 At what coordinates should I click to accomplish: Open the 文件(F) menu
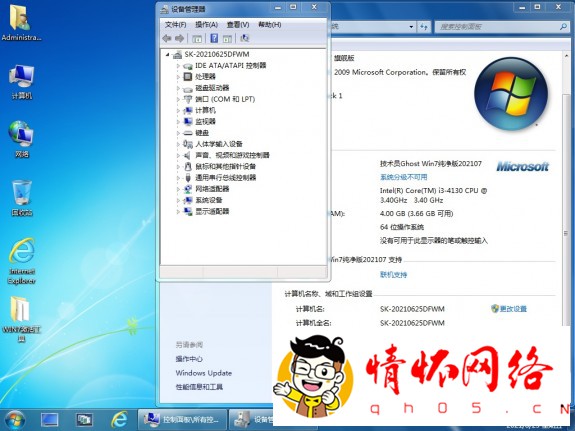point(175,25)
